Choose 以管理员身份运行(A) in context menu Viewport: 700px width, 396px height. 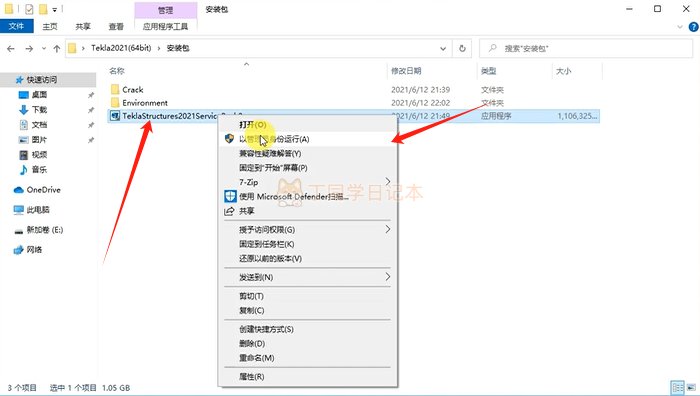308,139
